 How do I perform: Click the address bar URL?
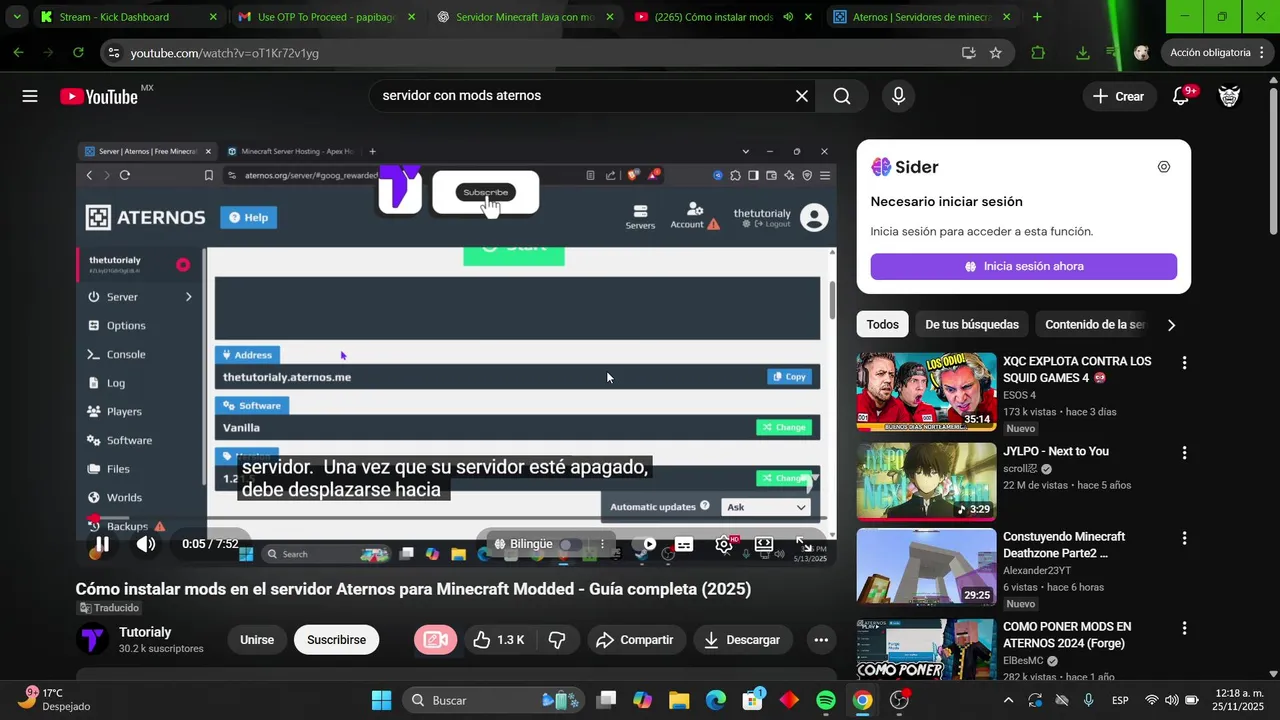tap(225, 53)
